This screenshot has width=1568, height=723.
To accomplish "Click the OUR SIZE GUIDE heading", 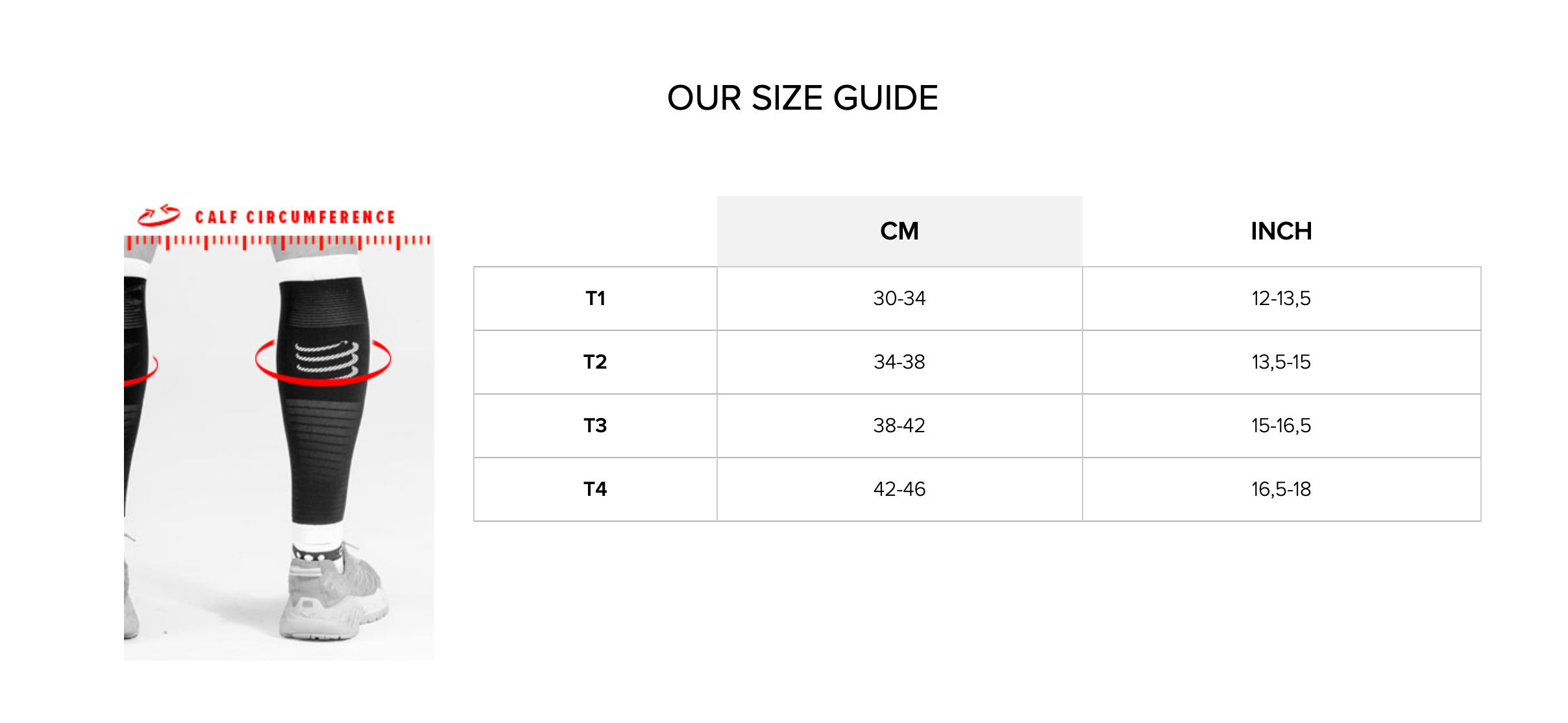I will click(x=802, y=99).
